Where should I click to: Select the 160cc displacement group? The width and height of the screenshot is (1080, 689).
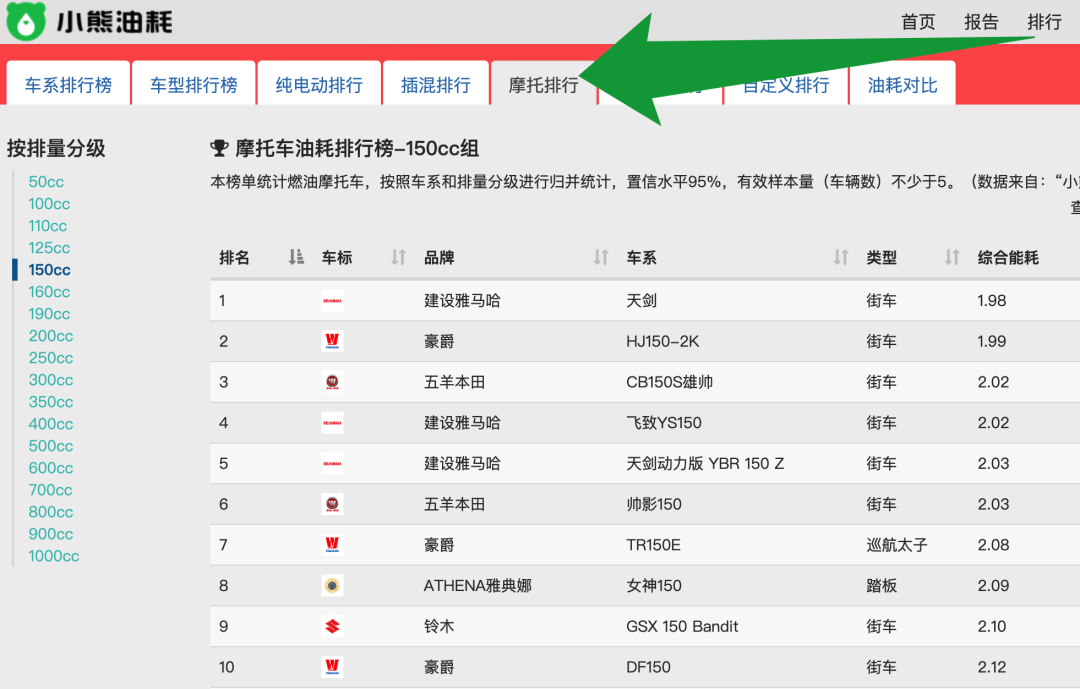(49, 292)
